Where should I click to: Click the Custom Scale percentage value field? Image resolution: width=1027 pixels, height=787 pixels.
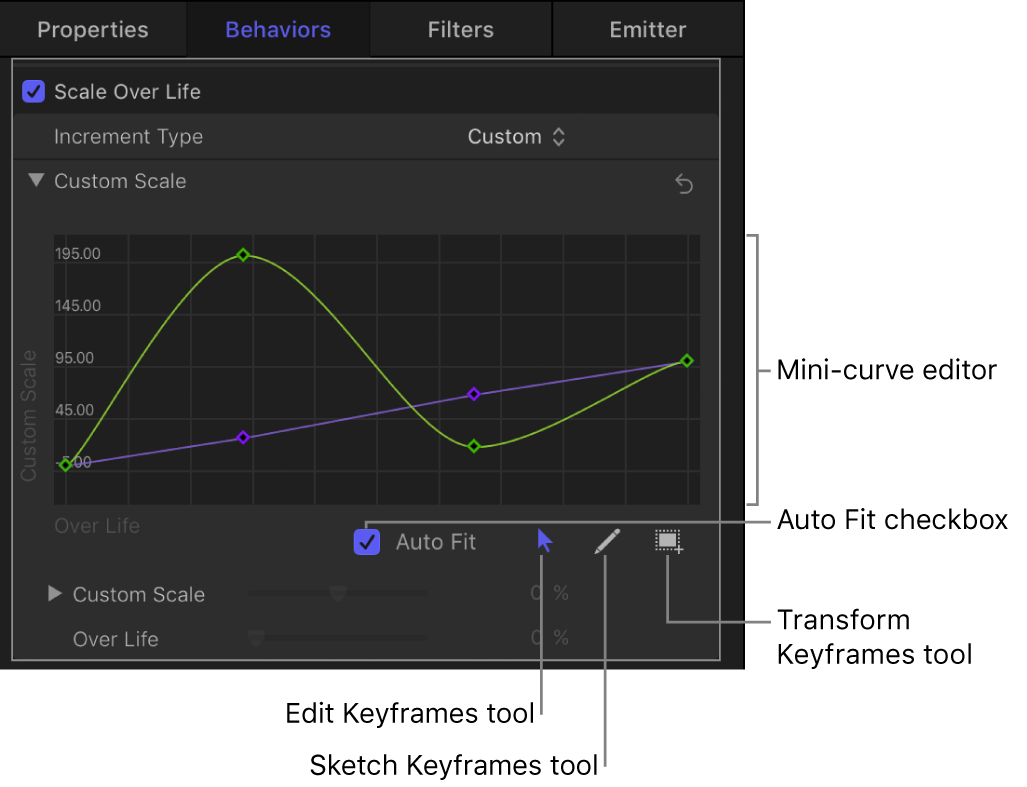point(537,594)
